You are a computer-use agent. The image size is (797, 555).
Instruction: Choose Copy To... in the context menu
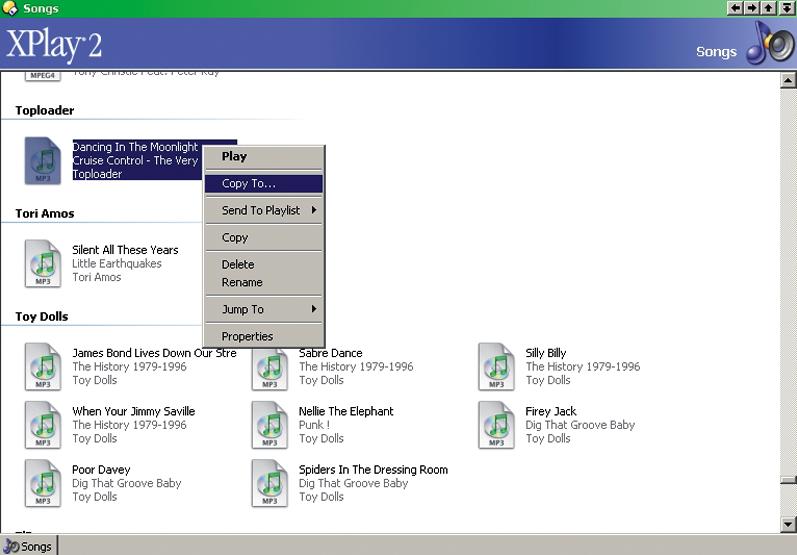tap(263, 183)
